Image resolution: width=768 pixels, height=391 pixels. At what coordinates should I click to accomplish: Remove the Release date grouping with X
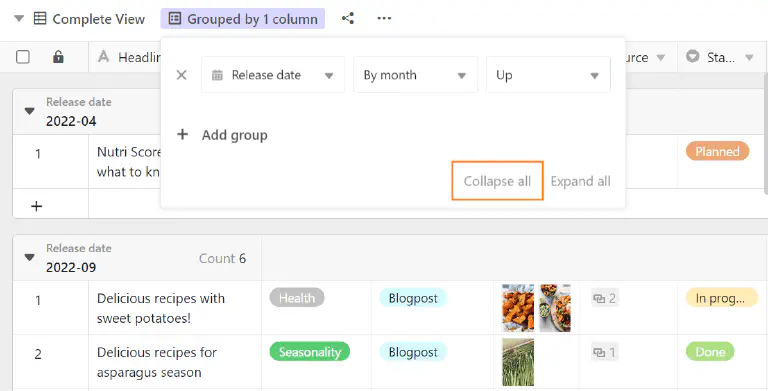181,75
